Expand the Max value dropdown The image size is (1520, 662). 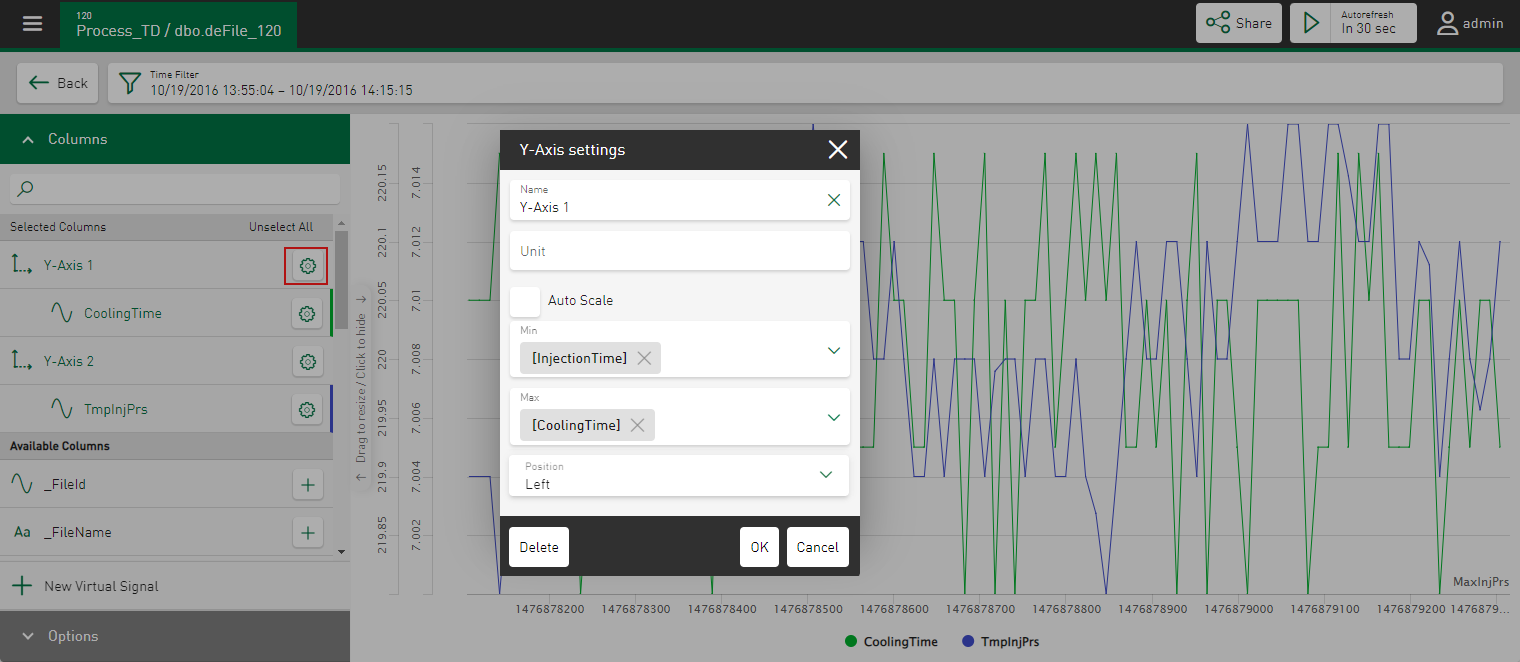(834, 417)
